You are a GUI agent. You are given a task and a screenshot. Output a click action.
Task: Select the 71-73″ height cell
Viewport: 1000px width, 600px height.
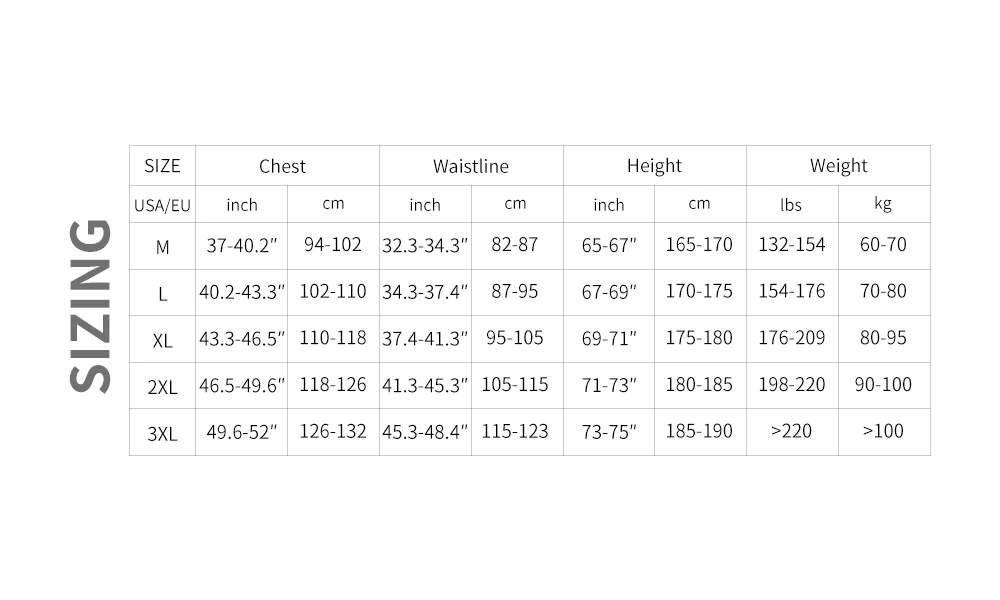(609, 385)
